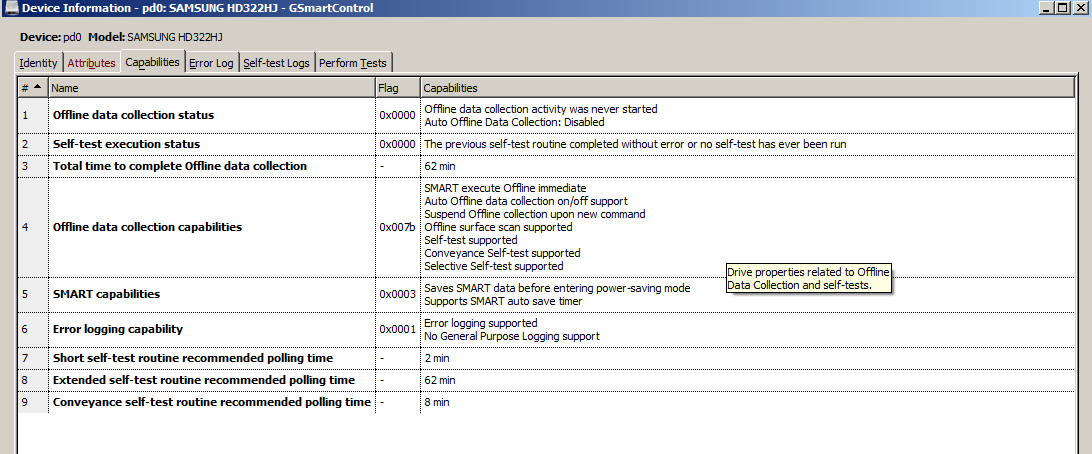Click the SAMSUNG HD322HJ model label
The height and width of the screenshot is (454, 1092).
(x=175, y=37)
